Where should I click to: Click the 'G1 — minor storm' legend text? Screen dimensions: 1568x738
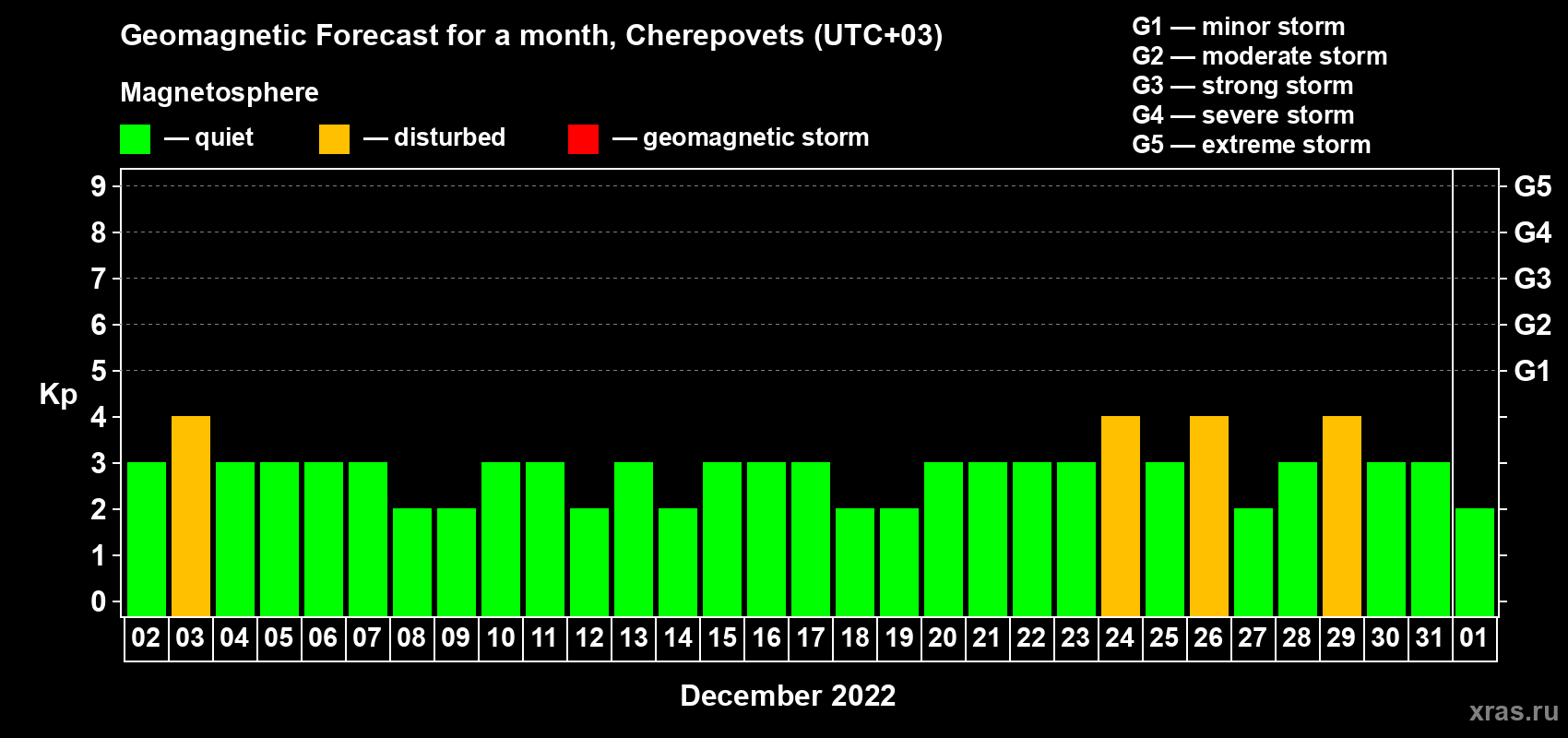(1239, 27)
